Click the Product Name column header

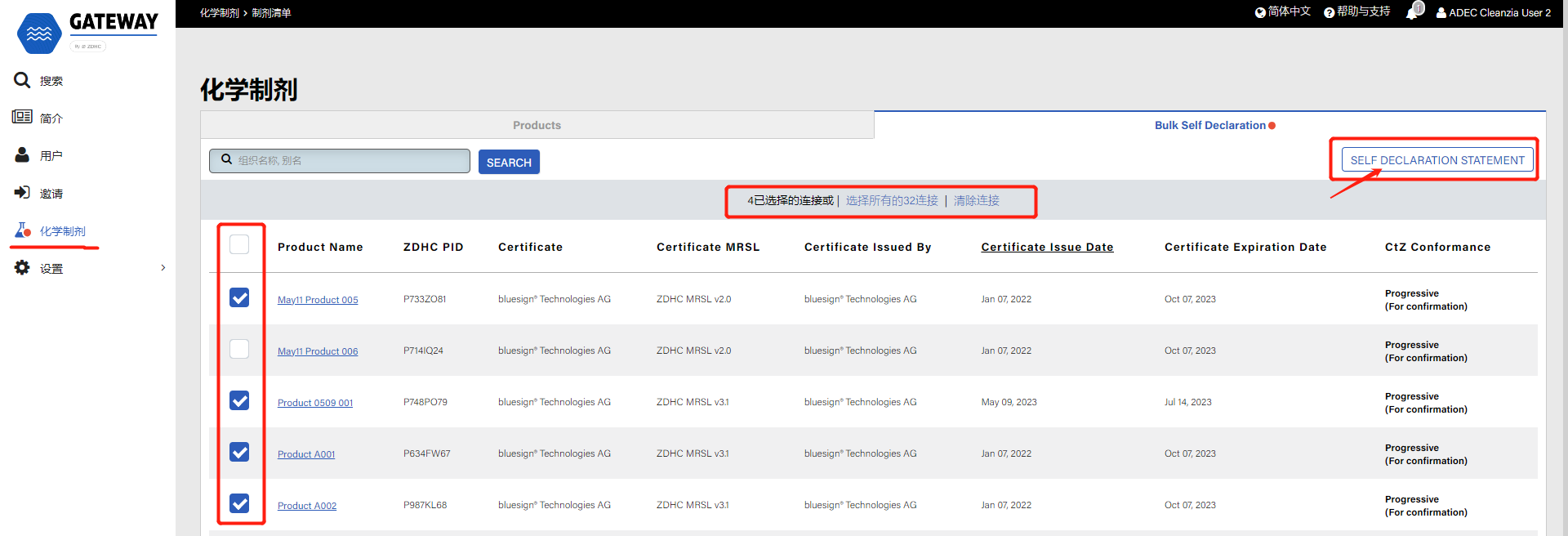click(x=320, y=247)
